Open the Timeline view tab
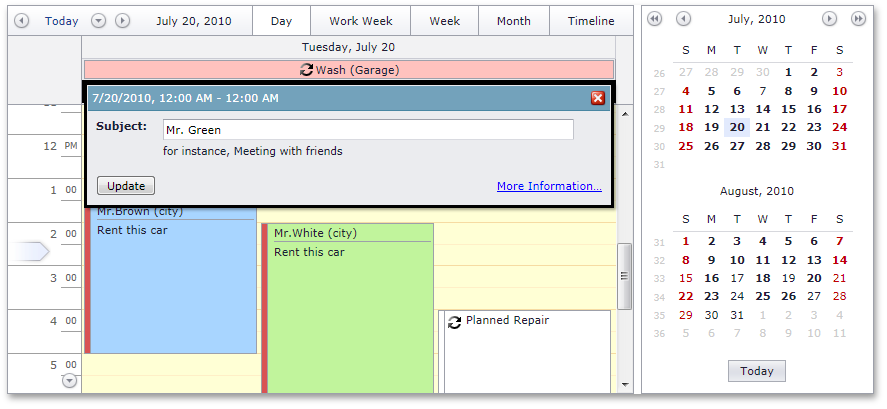Image resolution: width=887 pixels, height=409 pixels. click(x=591, y=21)
